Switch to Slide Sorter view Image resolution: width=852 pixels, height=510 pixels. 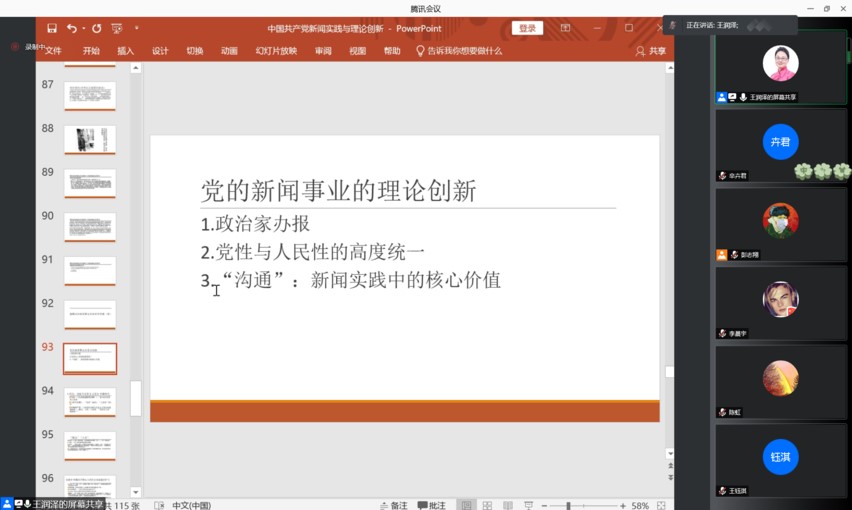pyautogui.click(x=487, y=506)
